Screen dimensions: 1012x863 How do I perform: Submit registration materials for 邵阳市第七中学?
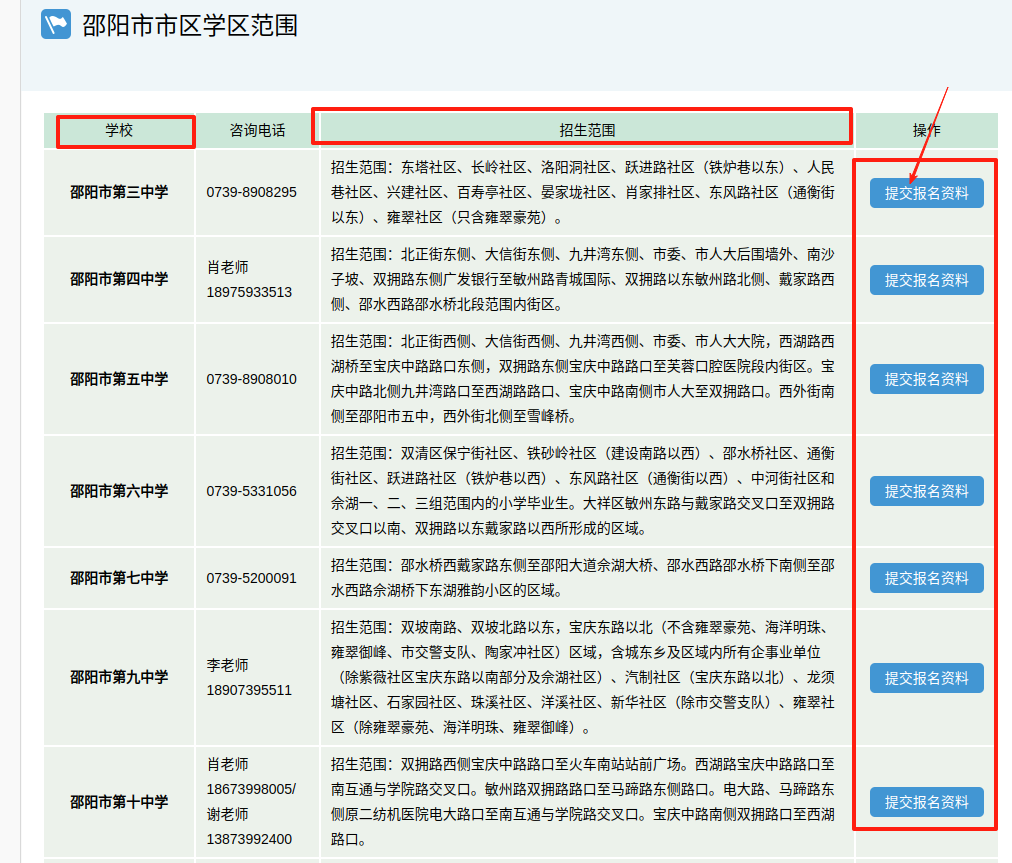pos(926,578)
